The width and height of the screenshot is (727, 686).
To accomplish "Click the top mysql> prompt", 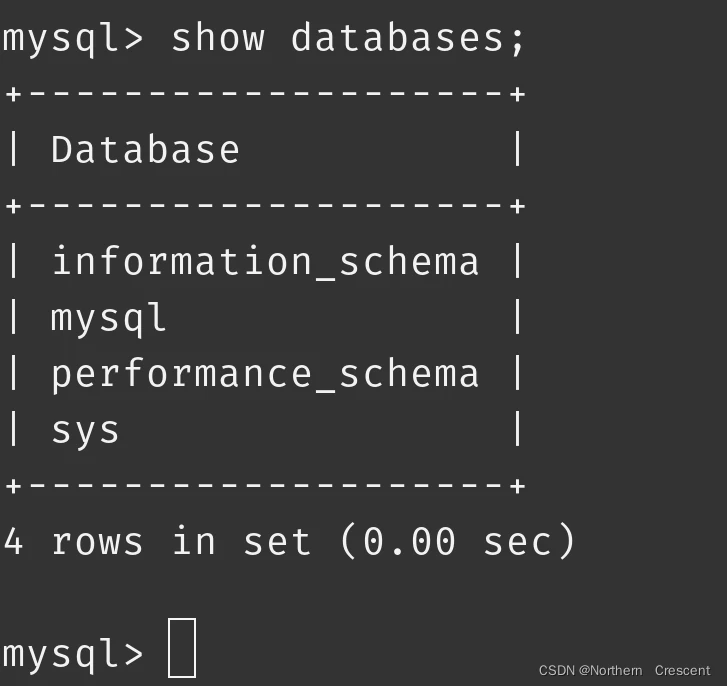I will click(73, 39).
